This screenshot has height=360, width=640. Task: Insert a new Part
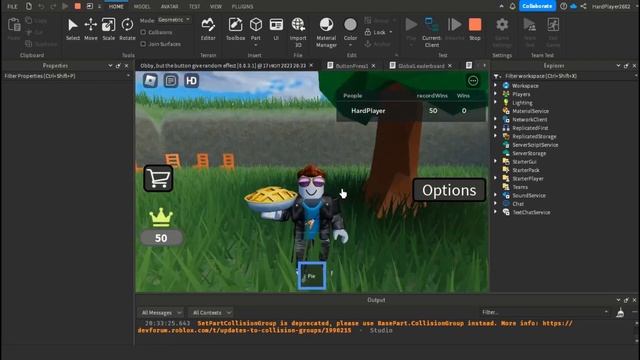click(256, 25)
